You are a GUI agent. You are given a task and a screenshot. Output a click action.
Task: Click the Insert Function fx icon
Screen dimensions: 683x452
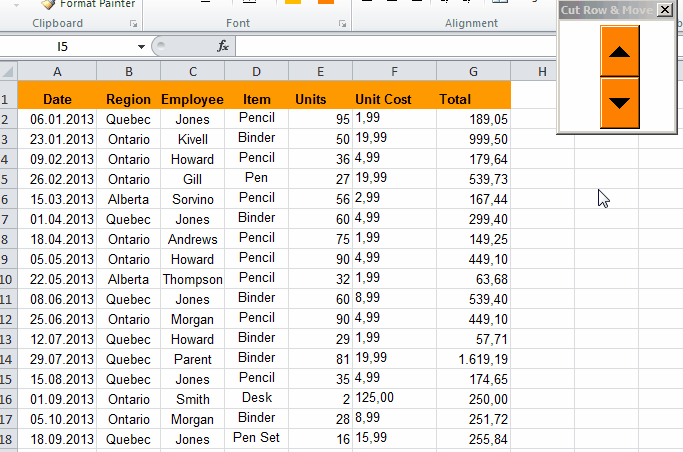tap(223, 46)
